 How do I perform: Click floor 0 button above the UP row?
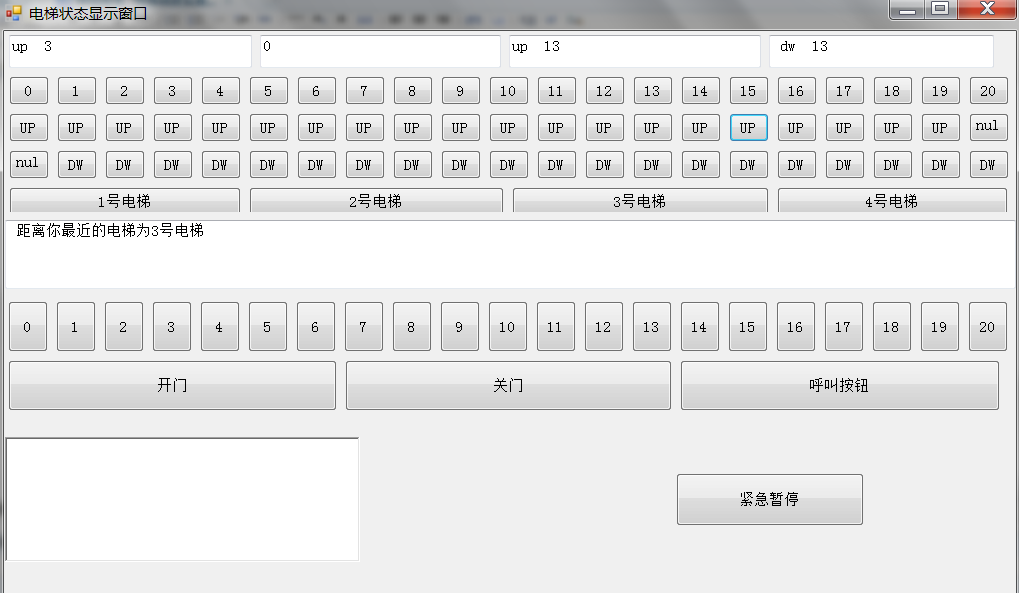[x=29, y=91]
